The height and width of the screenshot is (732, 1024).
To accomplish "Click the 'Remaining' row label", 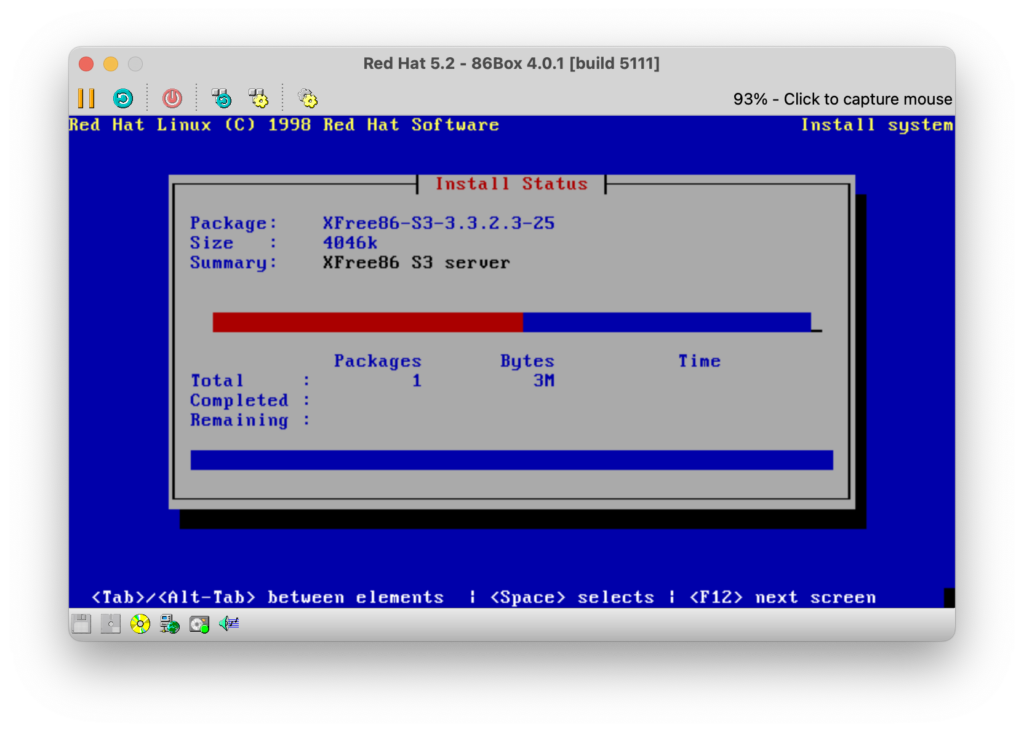I will 239,420.
